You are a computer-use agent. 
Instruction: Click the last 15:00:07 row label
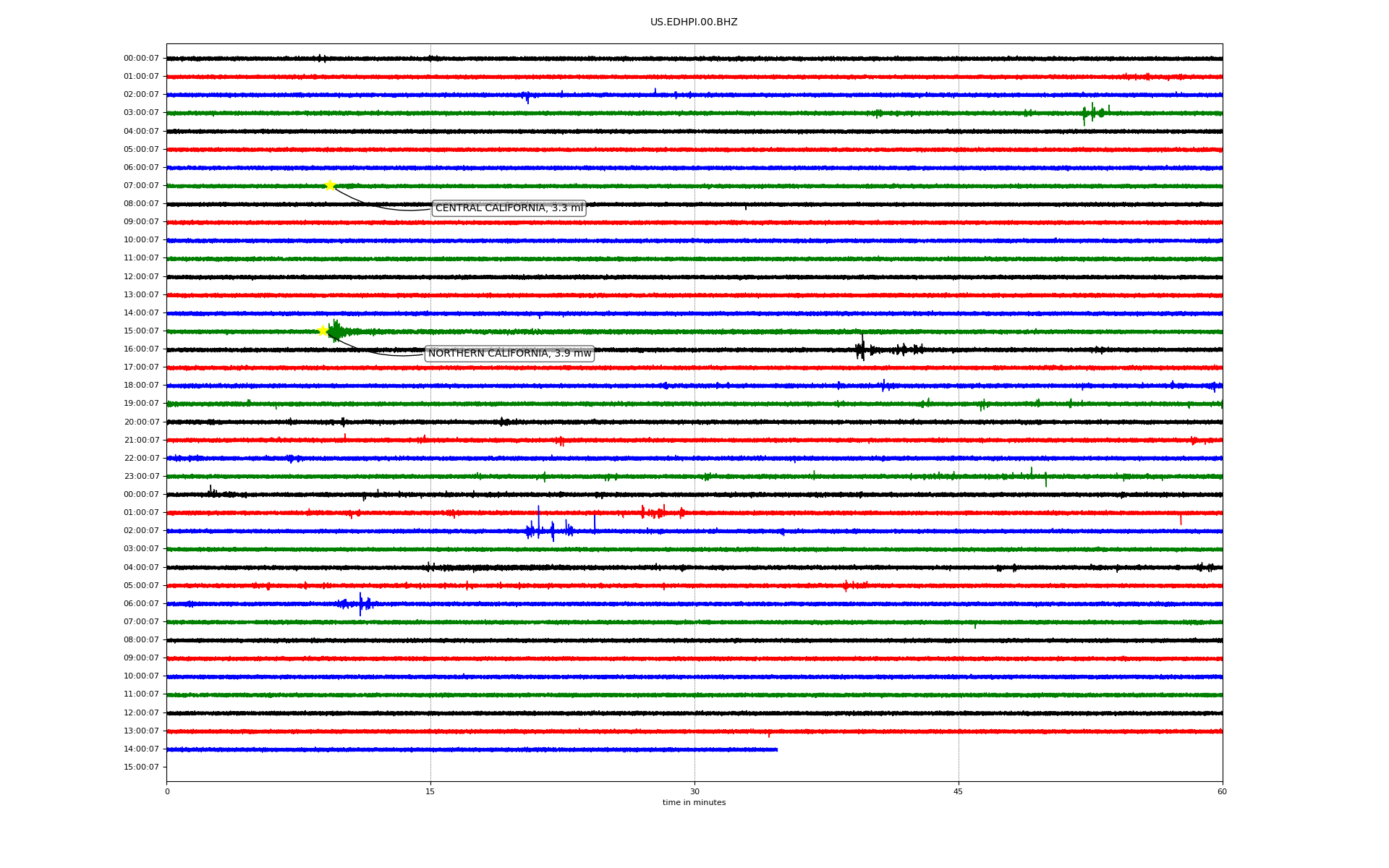(141, 767)
